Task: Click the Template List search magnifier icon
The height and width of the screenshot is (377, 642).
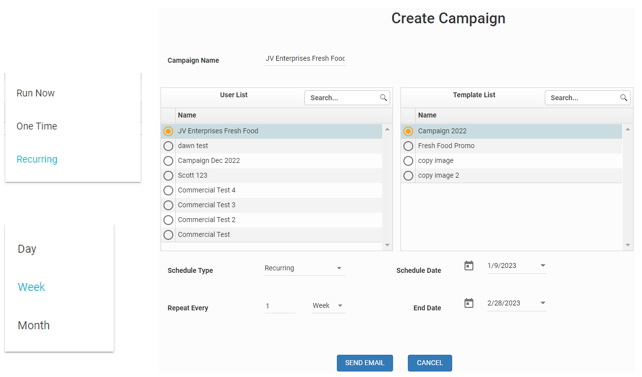Action: 624,98
